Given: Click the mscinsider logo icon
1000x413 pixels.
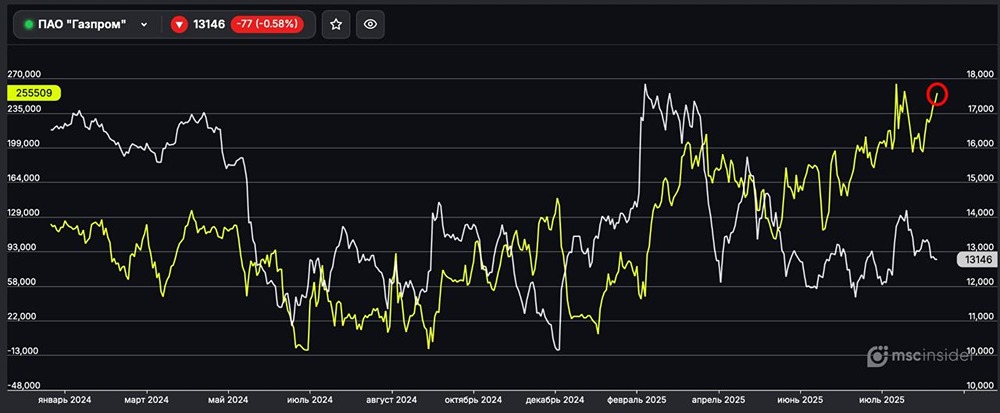Looking at the screenshot, I should coord(877,356).
